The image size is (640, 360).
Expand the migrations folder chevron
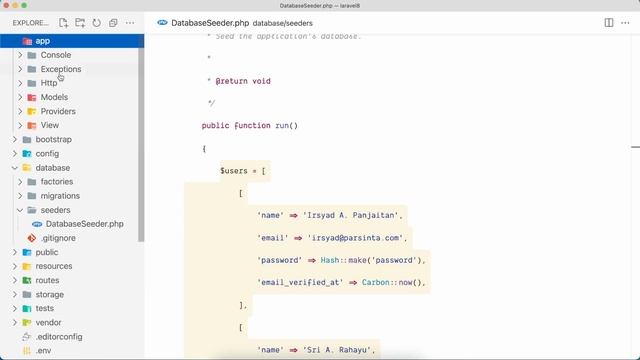[20, 196]
